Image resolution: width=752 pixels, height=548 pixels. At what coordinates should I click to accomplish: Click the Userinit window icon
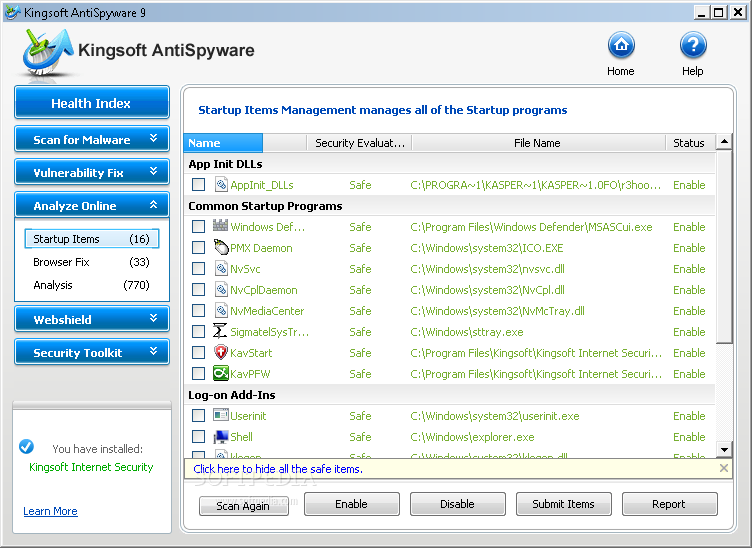click(221, 415)
